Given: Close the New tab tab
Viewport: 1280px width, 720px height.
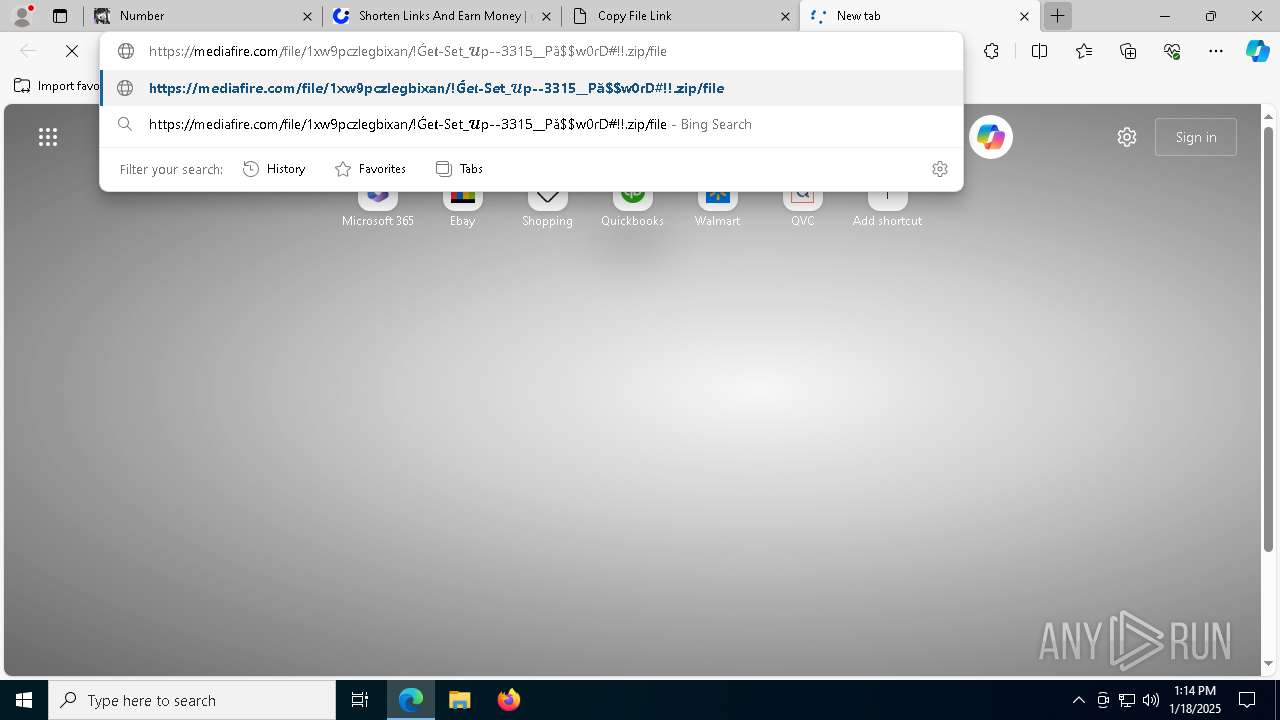Looking at the screenshot, I should [x=1024, y=16].
